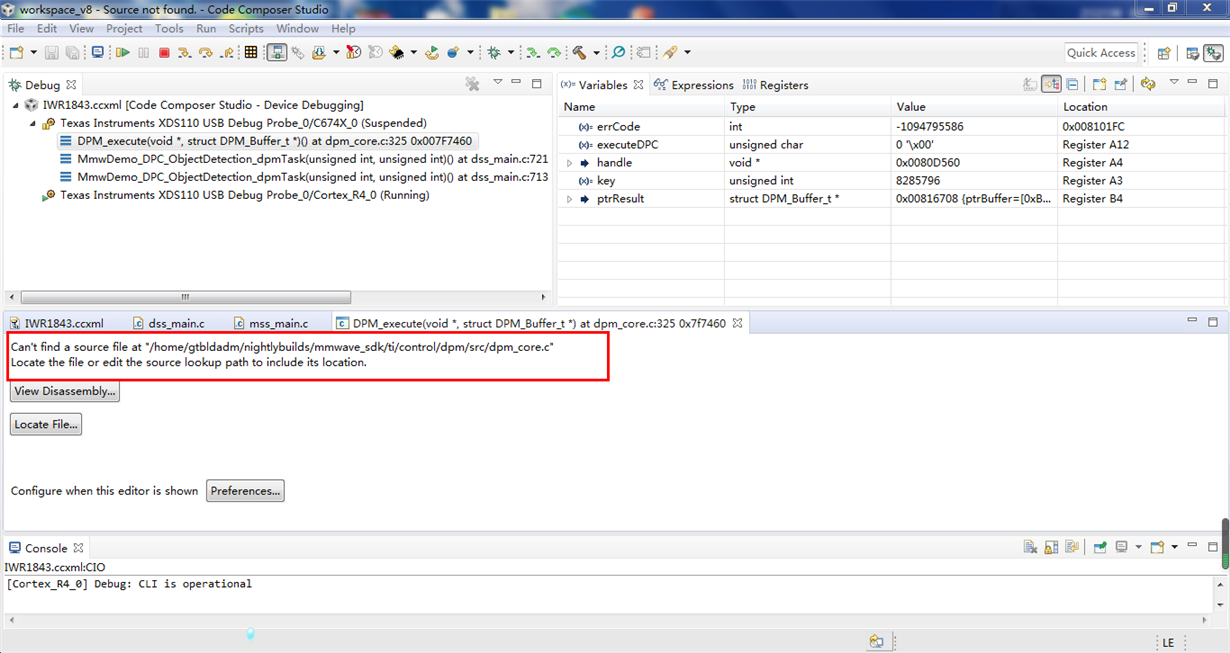Remove all terminated launches in Debug view
The height and width of the screenshot is (653, 1230).
(473, 84)
